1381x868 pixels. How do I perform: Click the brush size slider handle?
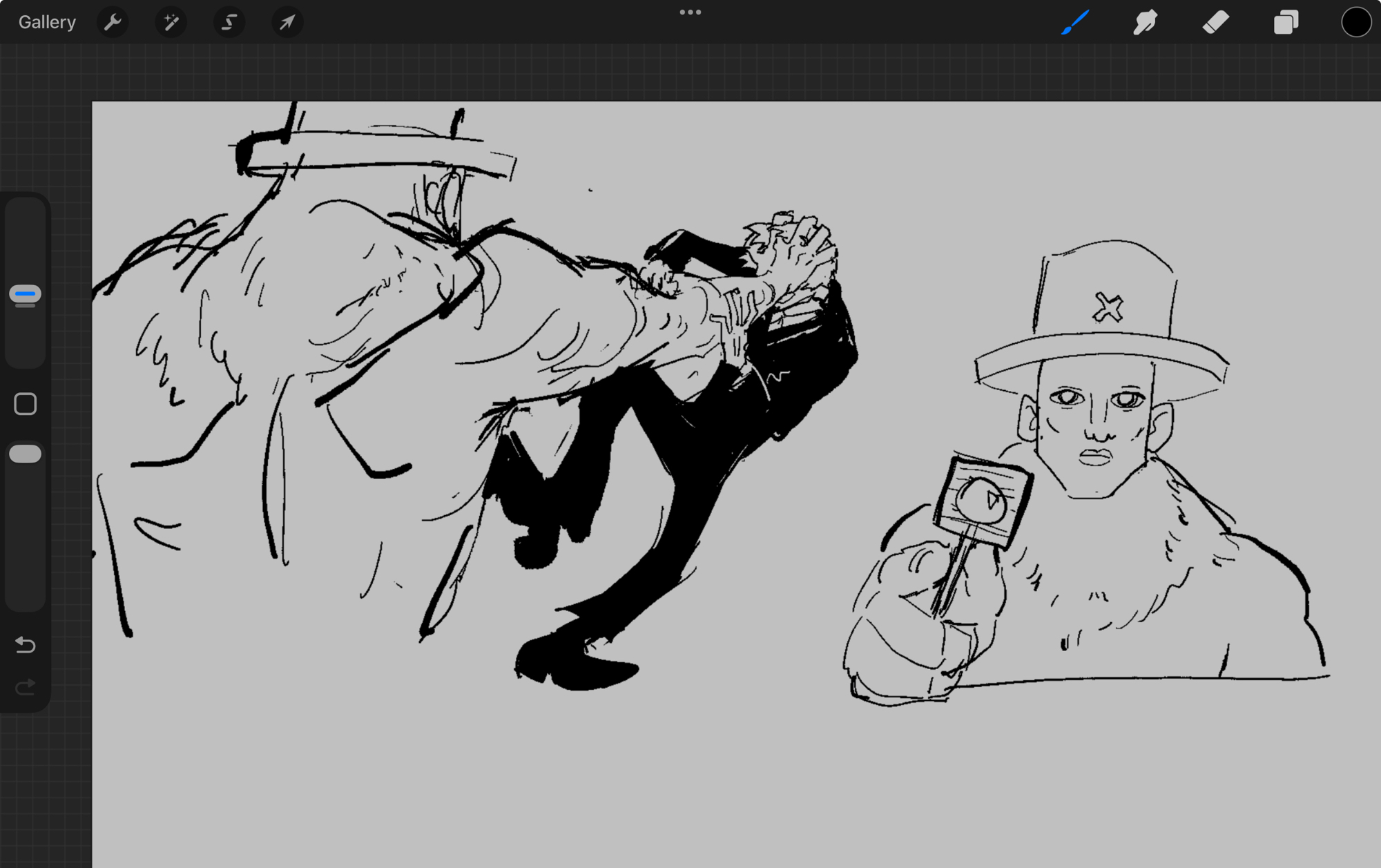coord(25,295)
